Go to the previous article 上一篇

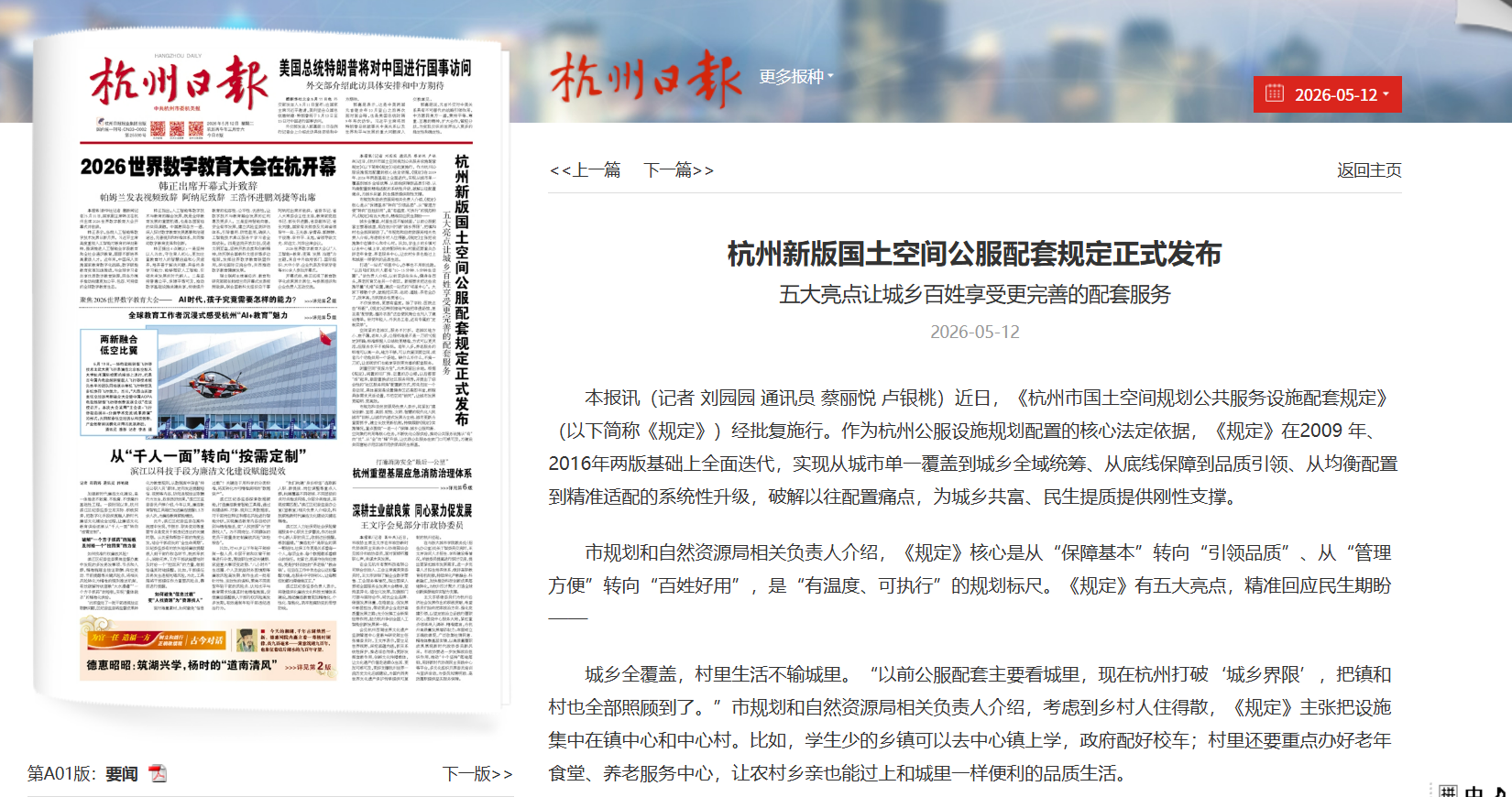(x=585, y=170)
